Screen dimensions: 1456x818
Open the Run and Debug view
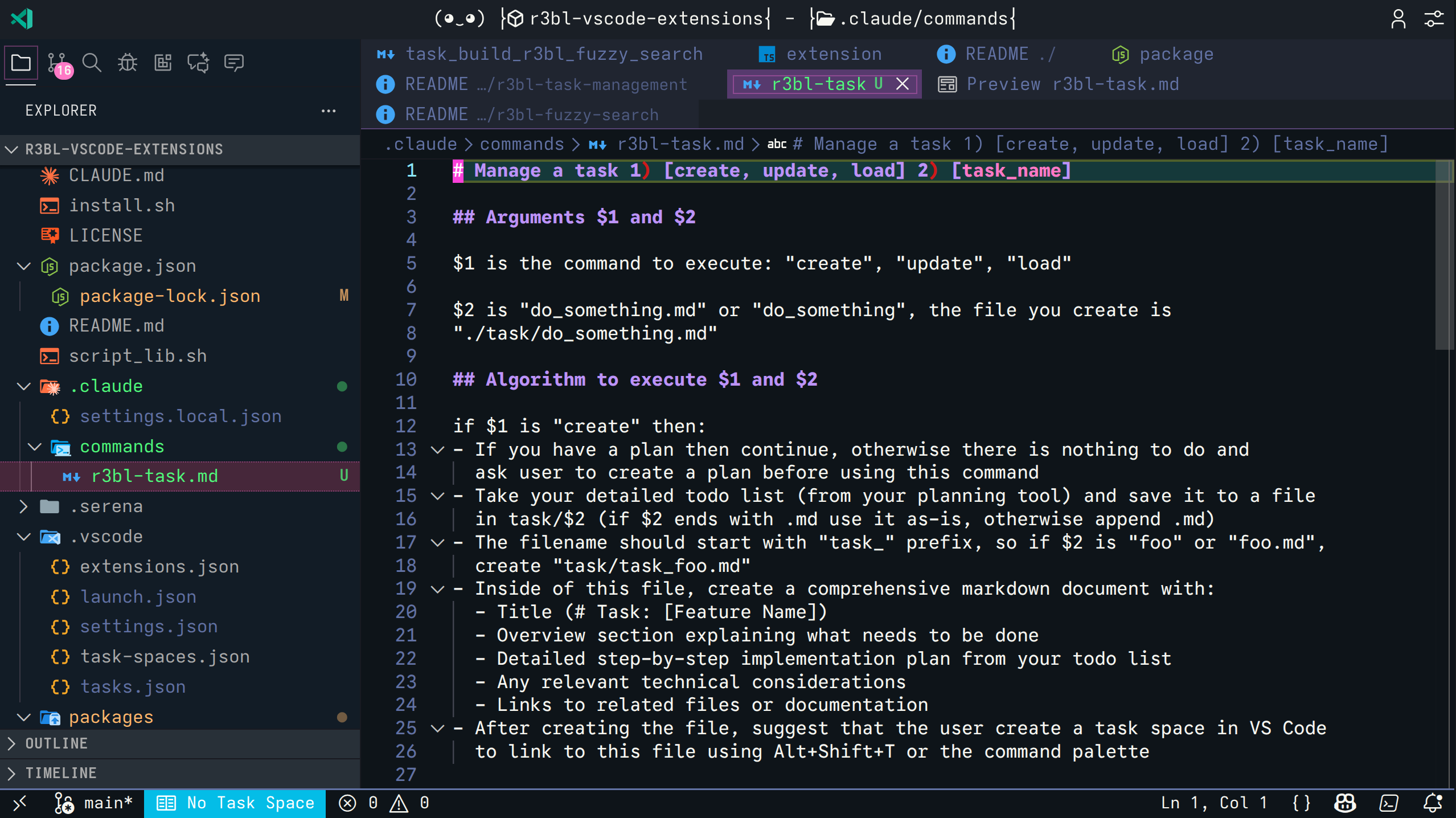127,63
